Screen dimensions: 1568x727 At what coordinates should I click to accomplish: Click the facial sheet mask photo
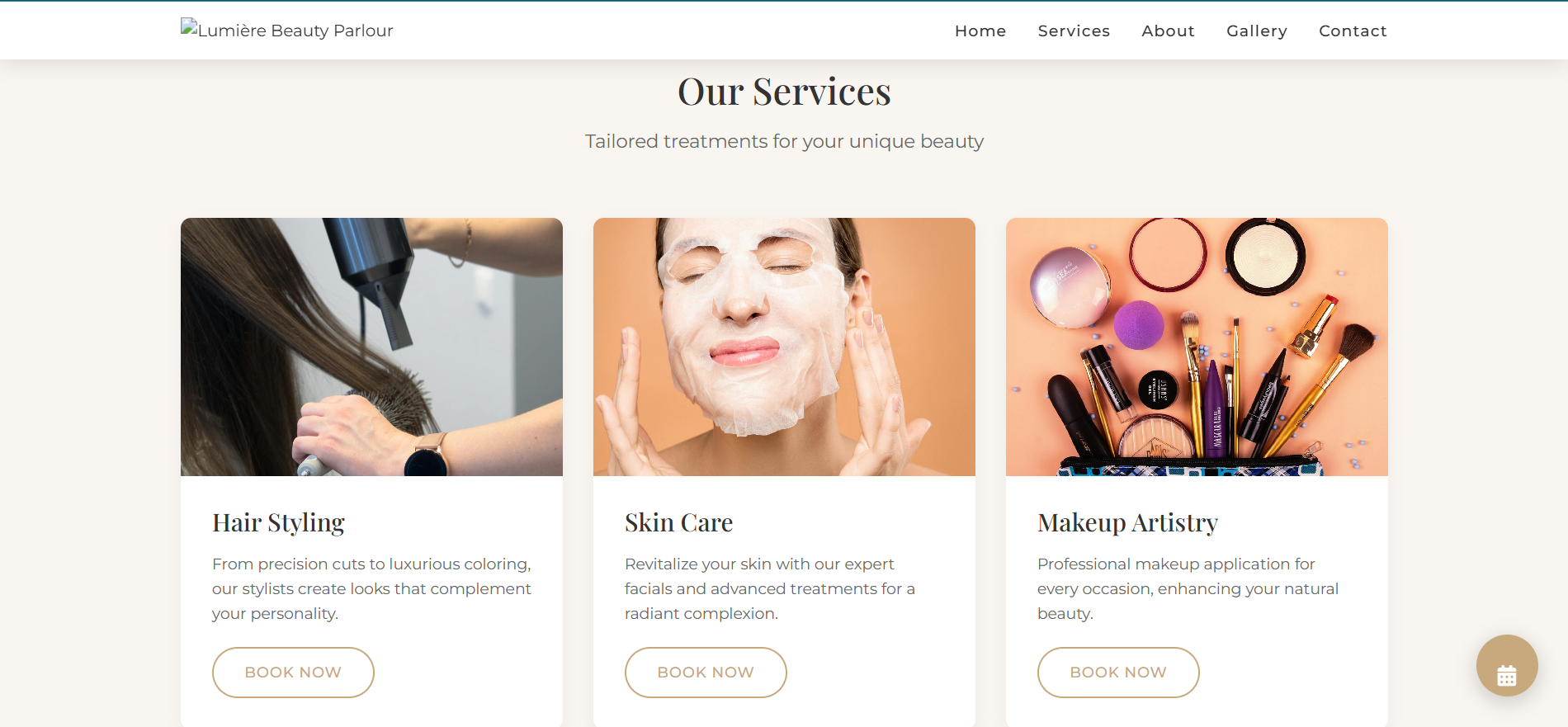click(784, 347)
